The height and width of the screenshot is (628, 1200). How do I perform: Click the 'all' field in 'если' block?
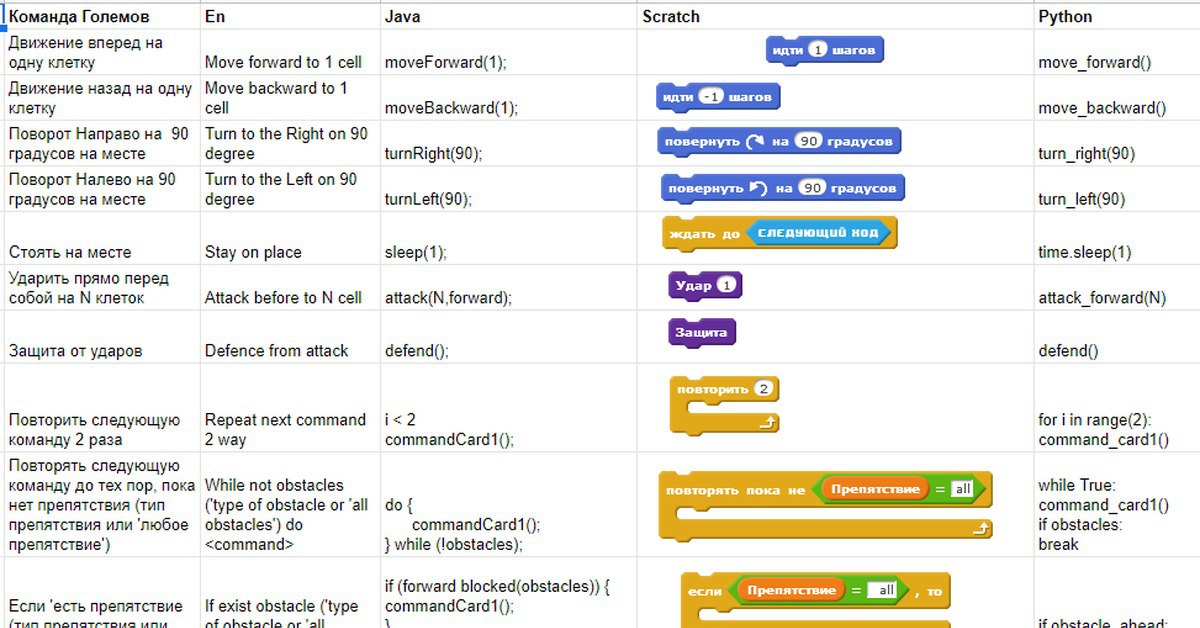click(884, 590)
